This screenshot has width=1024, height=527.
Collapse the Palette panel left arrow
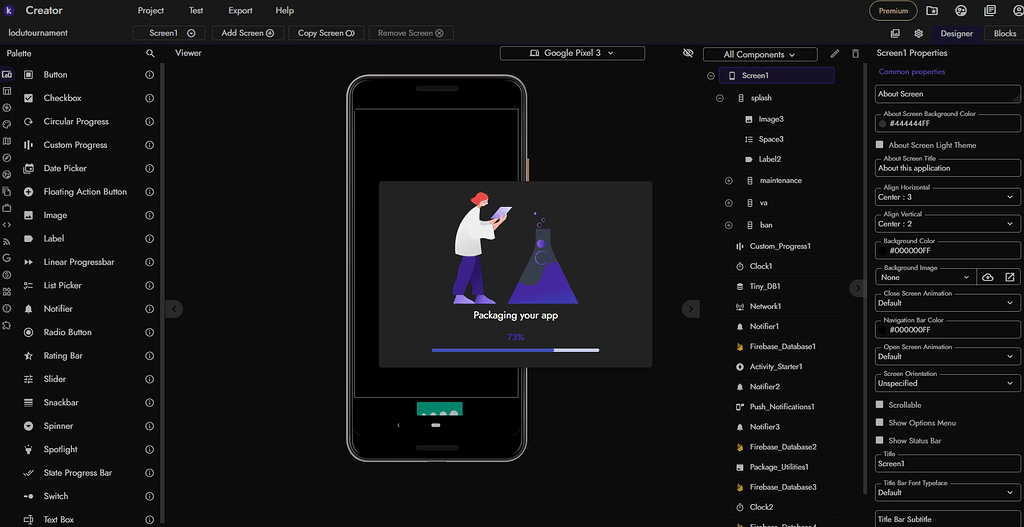click(x=174, y=309)
